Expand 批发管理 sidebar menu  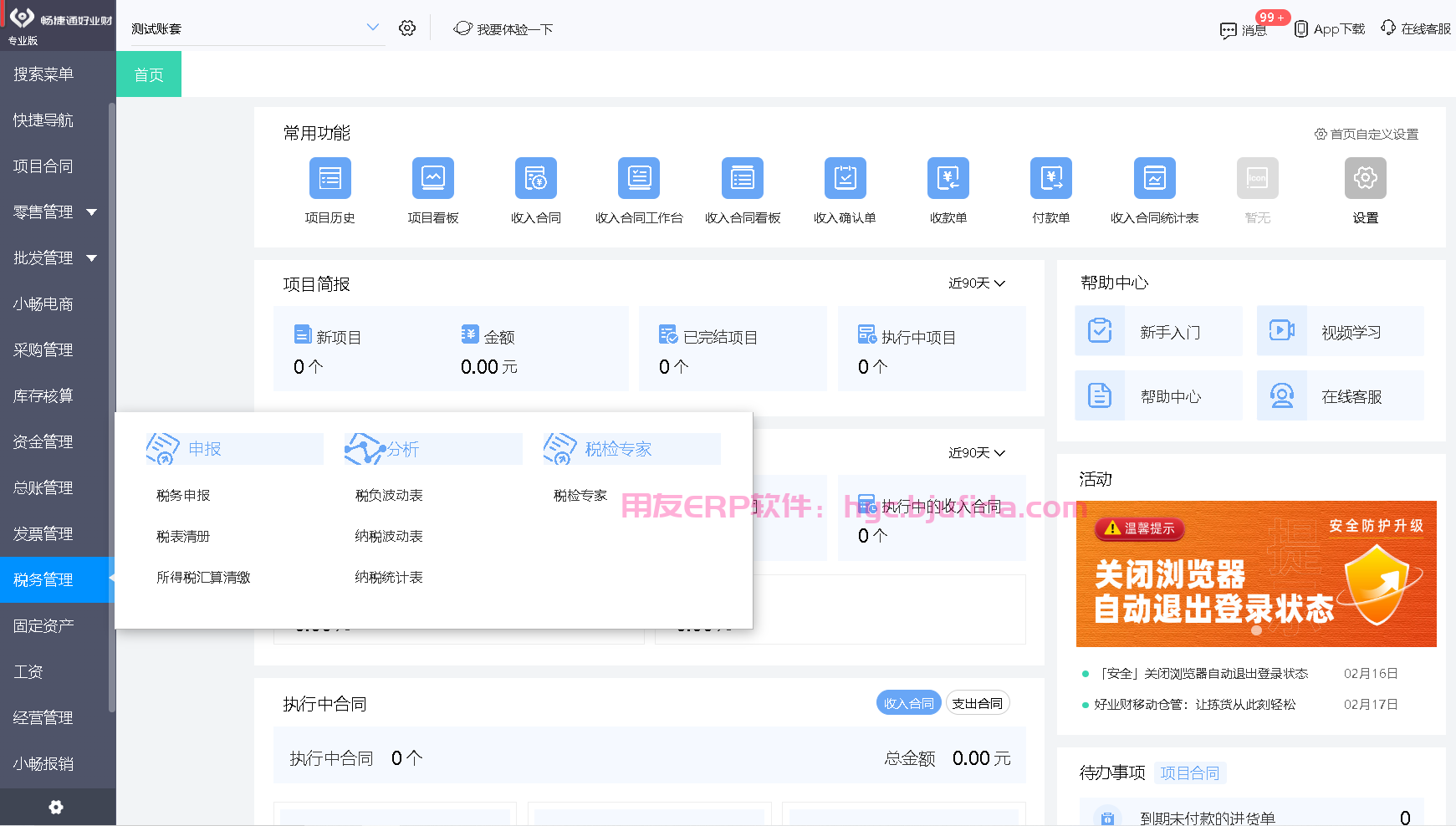(91, 258)
